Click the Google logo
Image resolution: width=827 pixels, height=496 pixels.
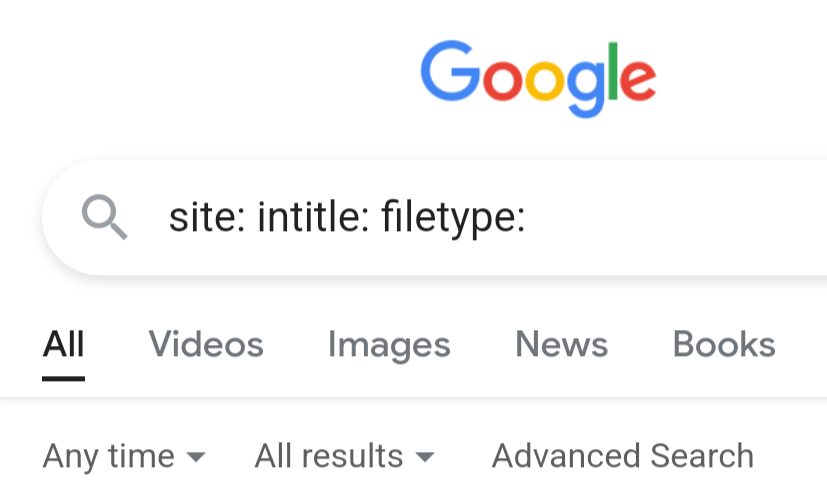pyautogui.click(x=538, y=77)
